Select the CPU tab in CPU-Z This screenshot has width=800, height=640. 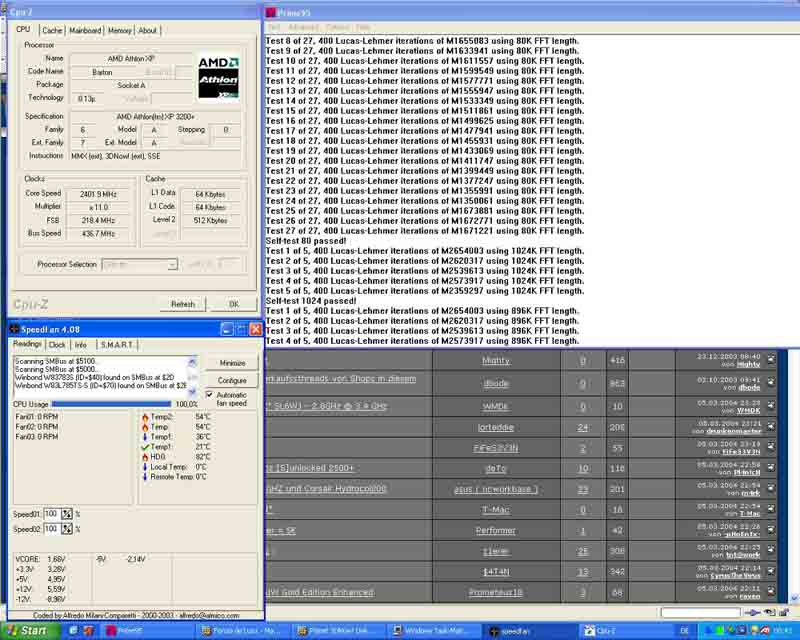(23, 30)
